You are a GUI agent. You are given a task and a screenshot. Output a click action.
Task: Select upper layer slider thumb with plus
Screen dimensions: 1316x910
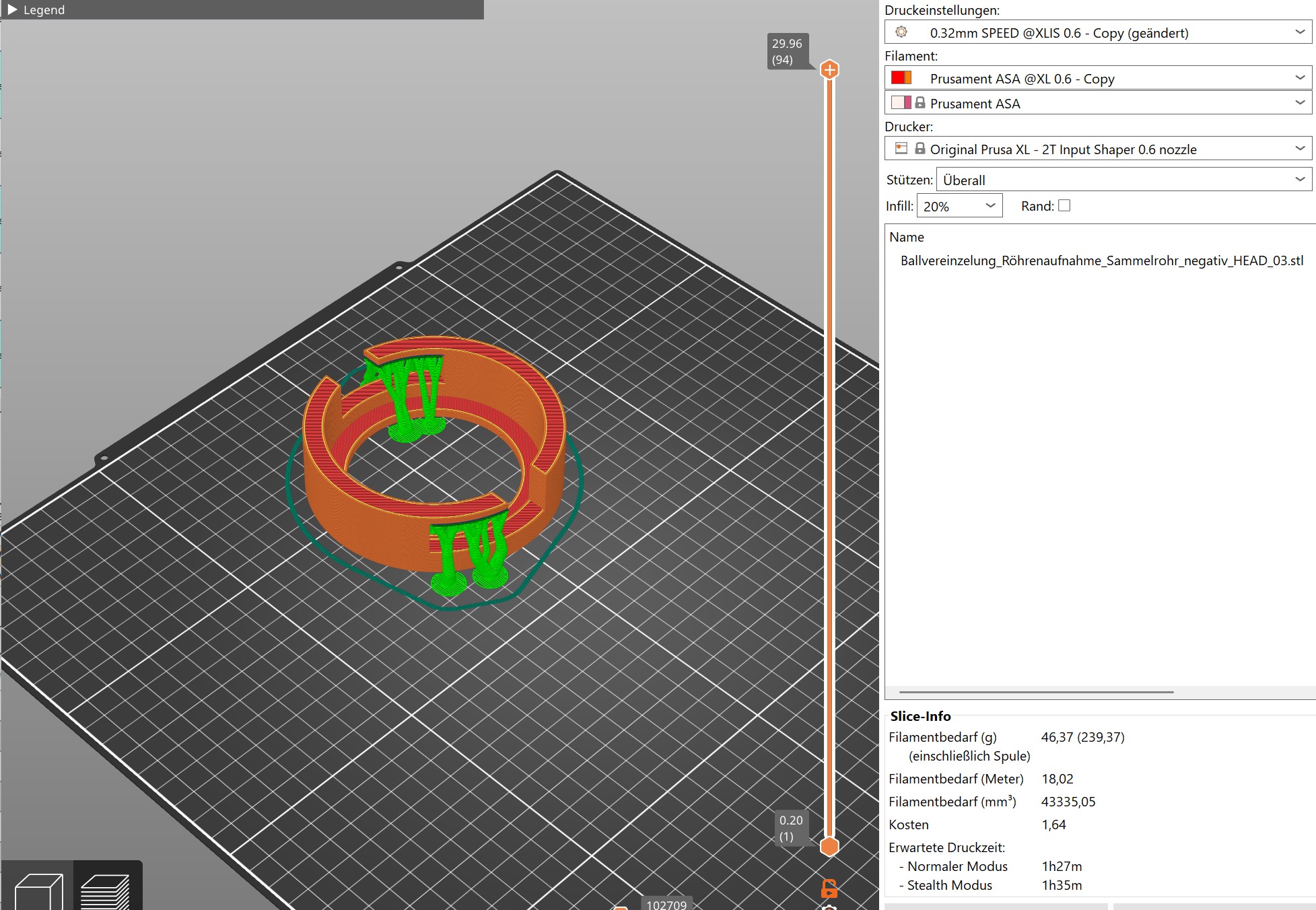[x=829, y=69]
